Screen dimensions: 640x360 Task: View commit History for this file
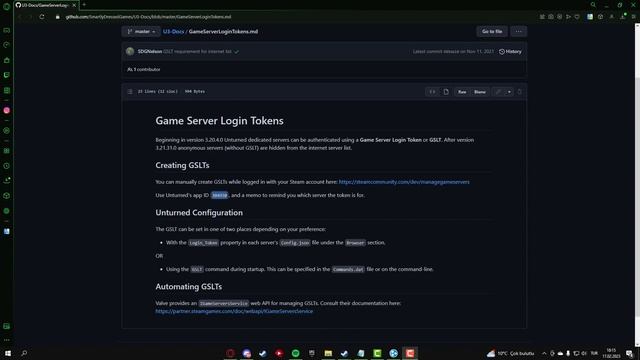(510, 51)
